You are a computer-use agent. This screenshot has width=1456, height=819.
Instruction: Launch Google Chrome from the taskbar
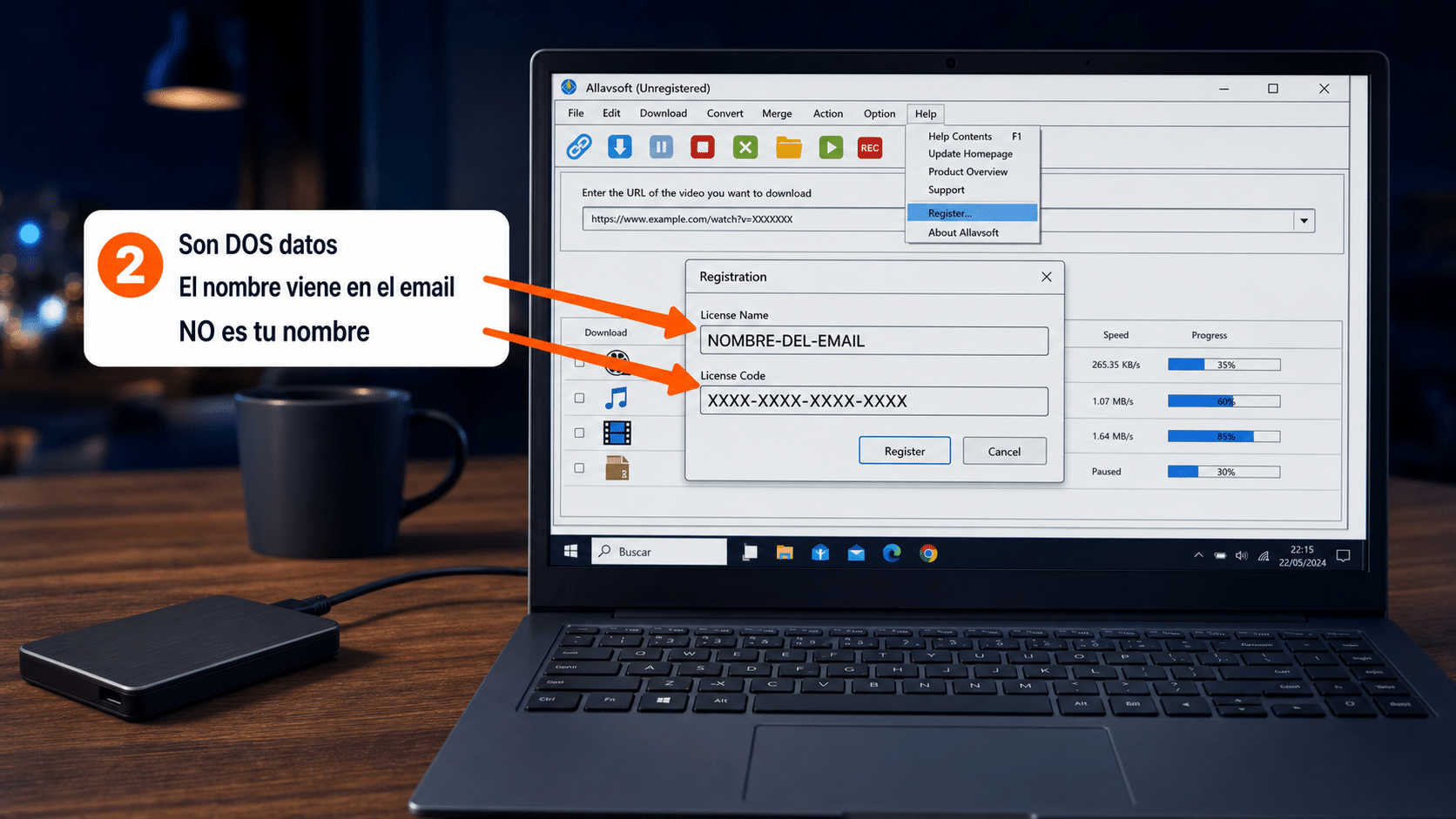[928, 554]
